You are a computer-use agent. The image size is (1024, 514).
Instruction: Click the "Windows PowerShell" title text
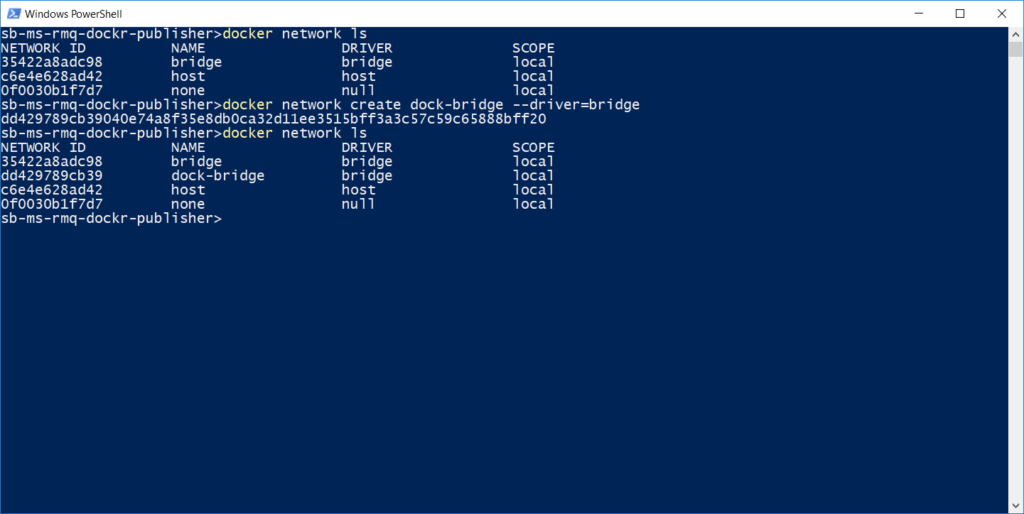(72, 13)
